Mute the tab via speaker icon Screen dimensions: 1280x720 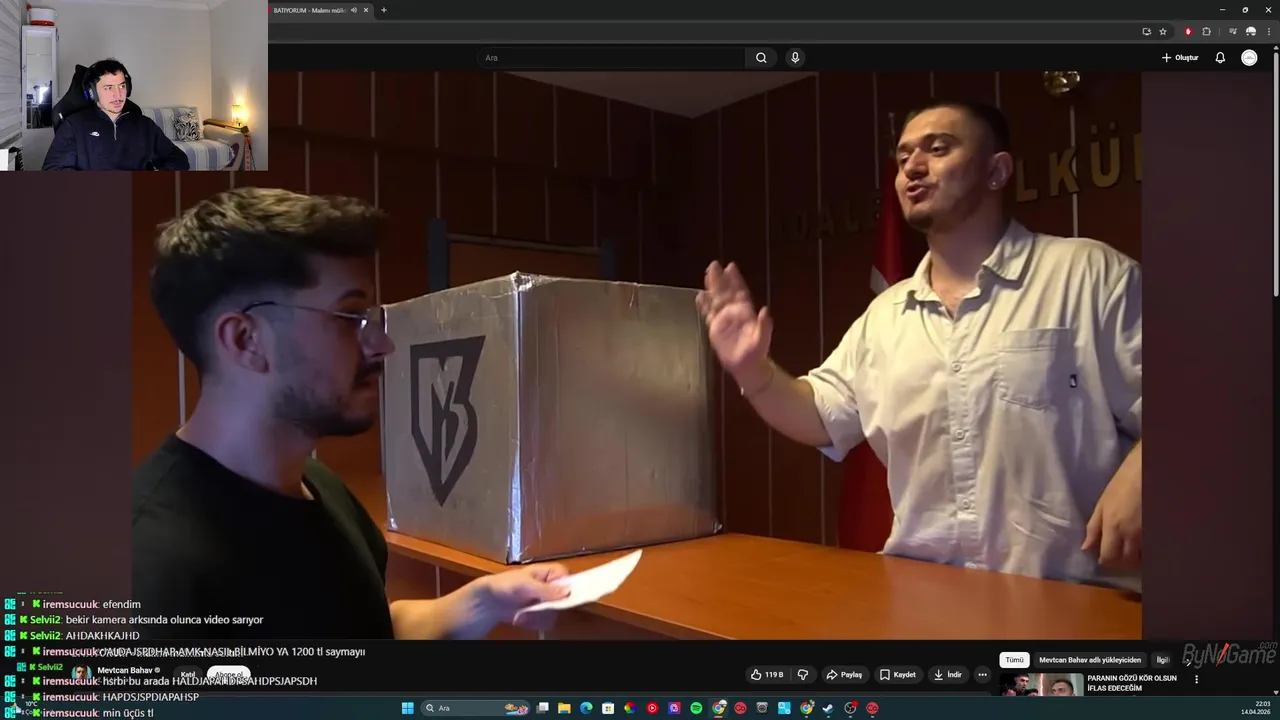(x=354, y=10)
